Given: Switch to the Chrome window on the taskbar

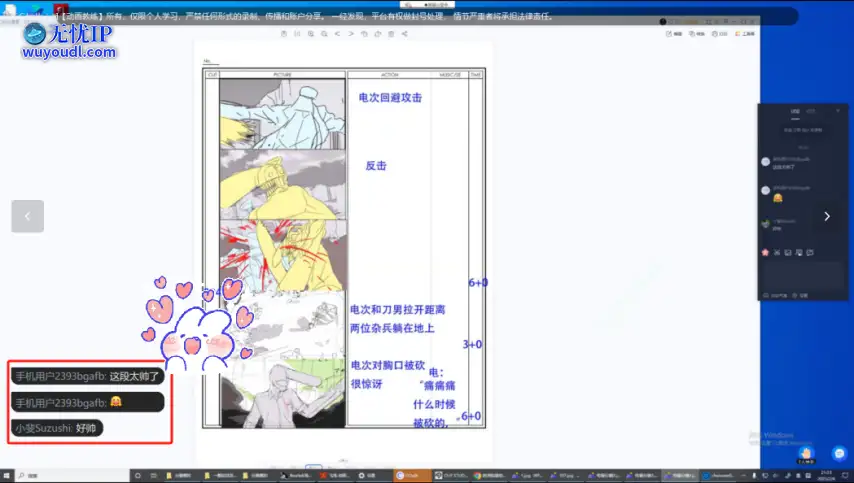Looking at the screenshot, I should point(491,475).
